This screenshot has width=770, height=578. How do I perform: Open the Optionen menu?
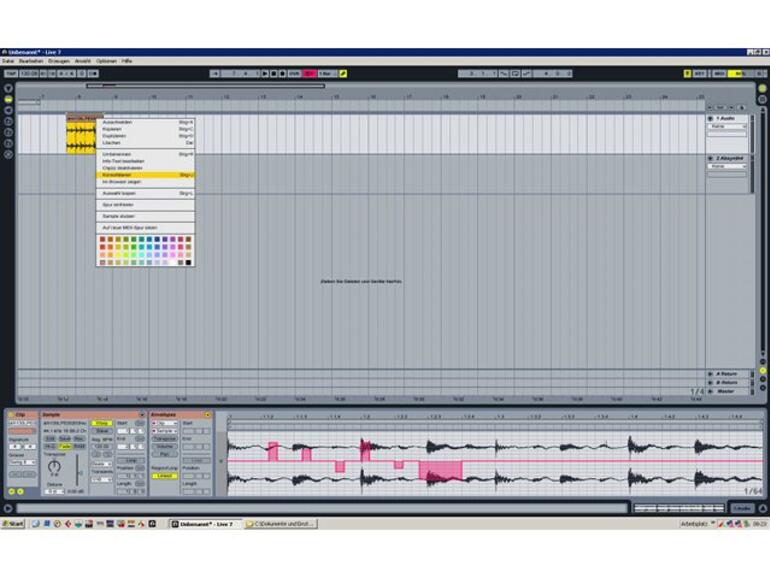tap(106, 61)
